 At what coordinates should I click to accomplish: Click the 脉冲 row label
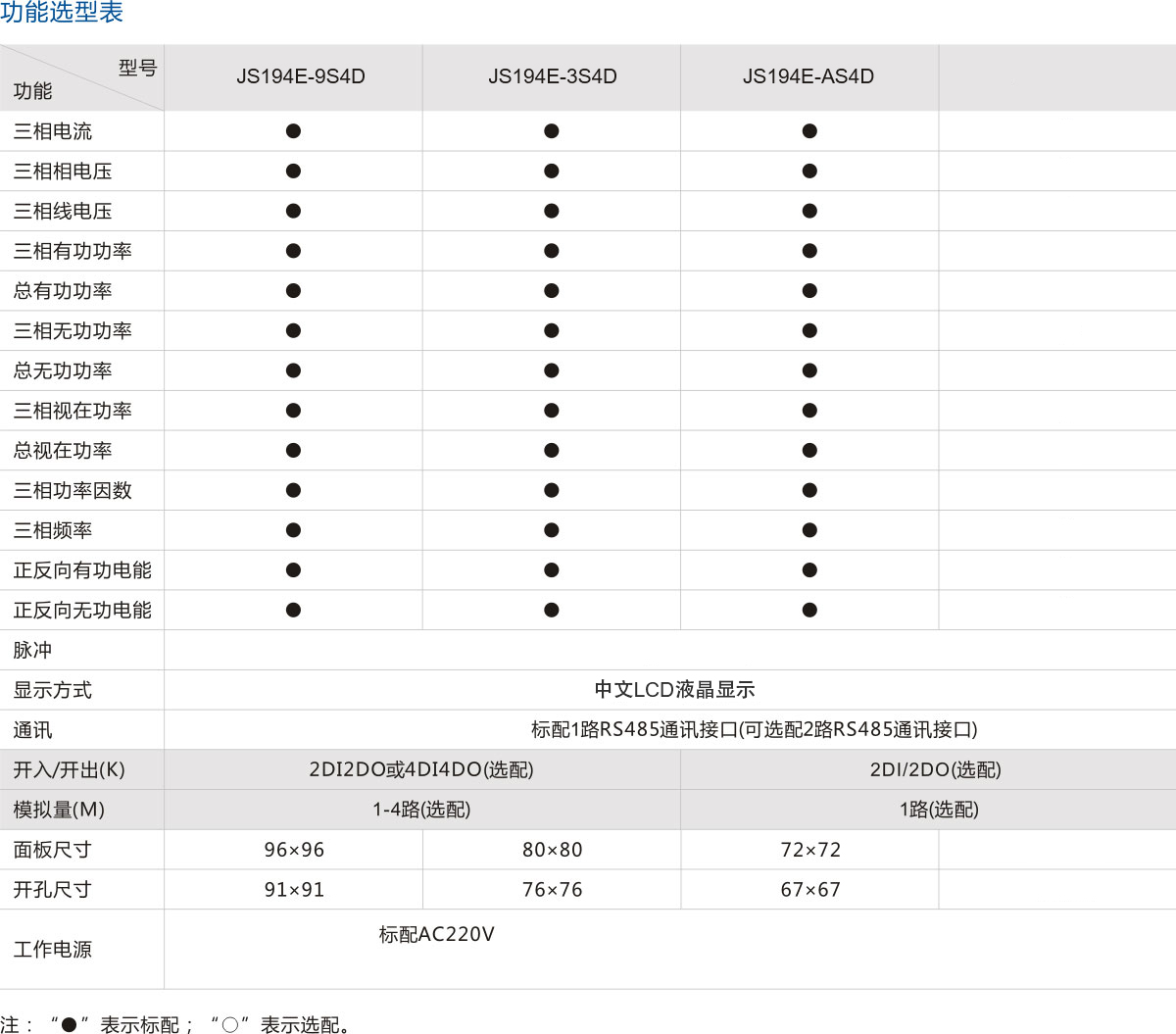point(32,651)
